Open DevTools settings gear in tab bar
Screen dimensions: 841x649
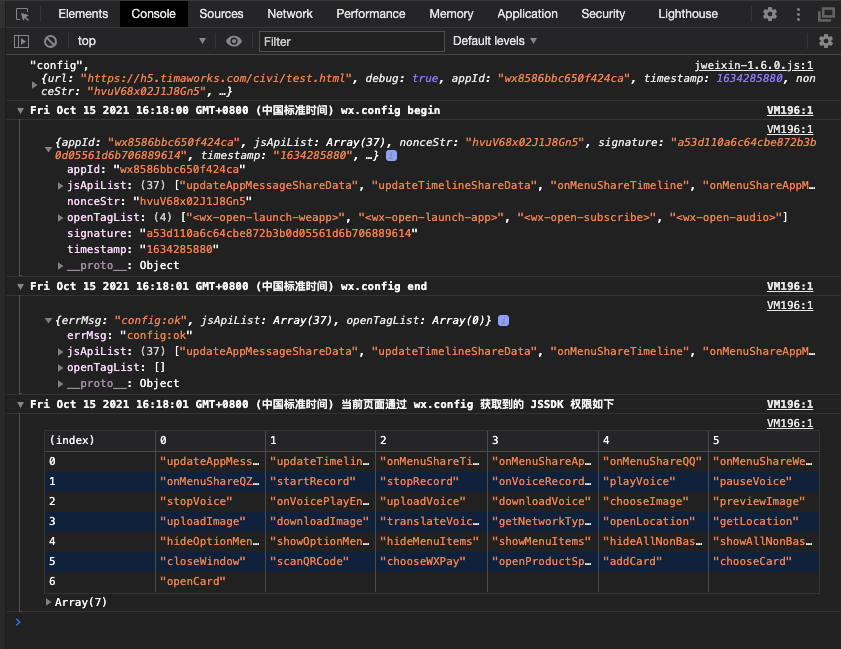point(769,14)
